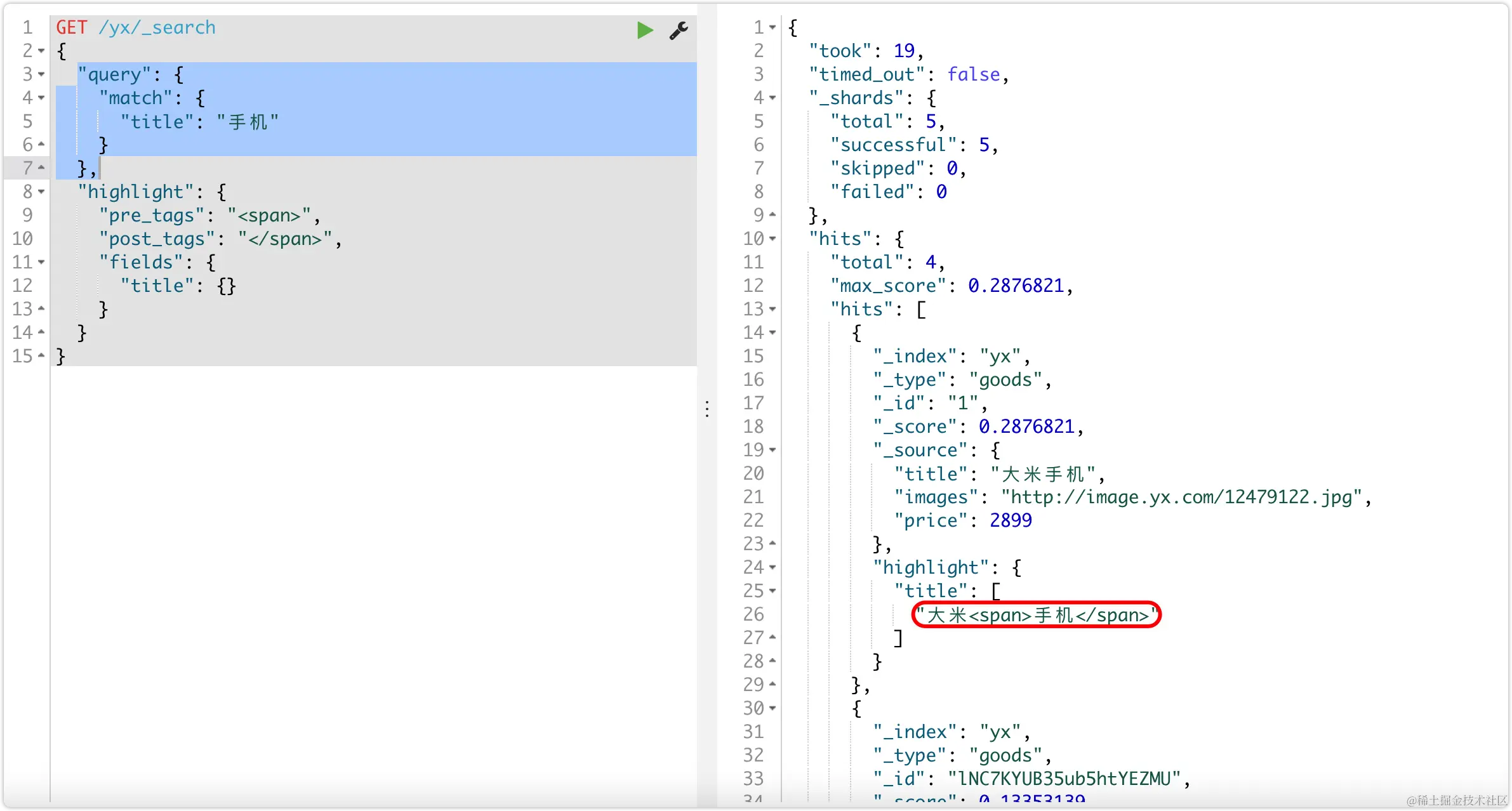Image resolution: width=1512 pixels, height=811 pixels.
Task: Collapse the "_shards" object in response
Action: pyautogui.click(x=773, y=98)
